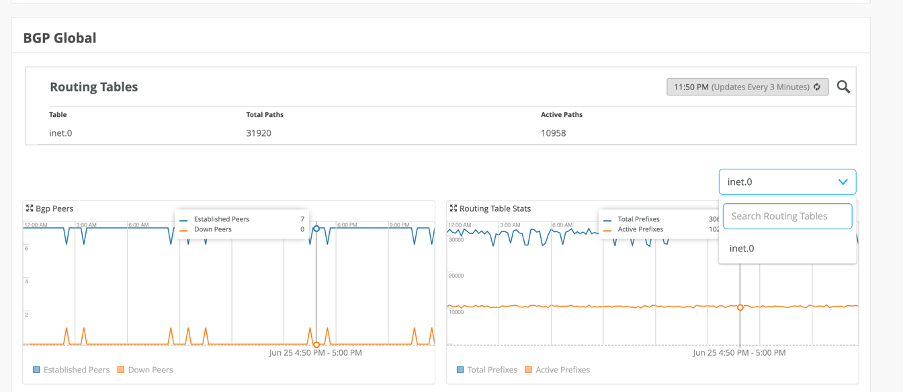904x392 pixels.
Task: Click the refresh icon in the update timer
Action: (817, 87)
